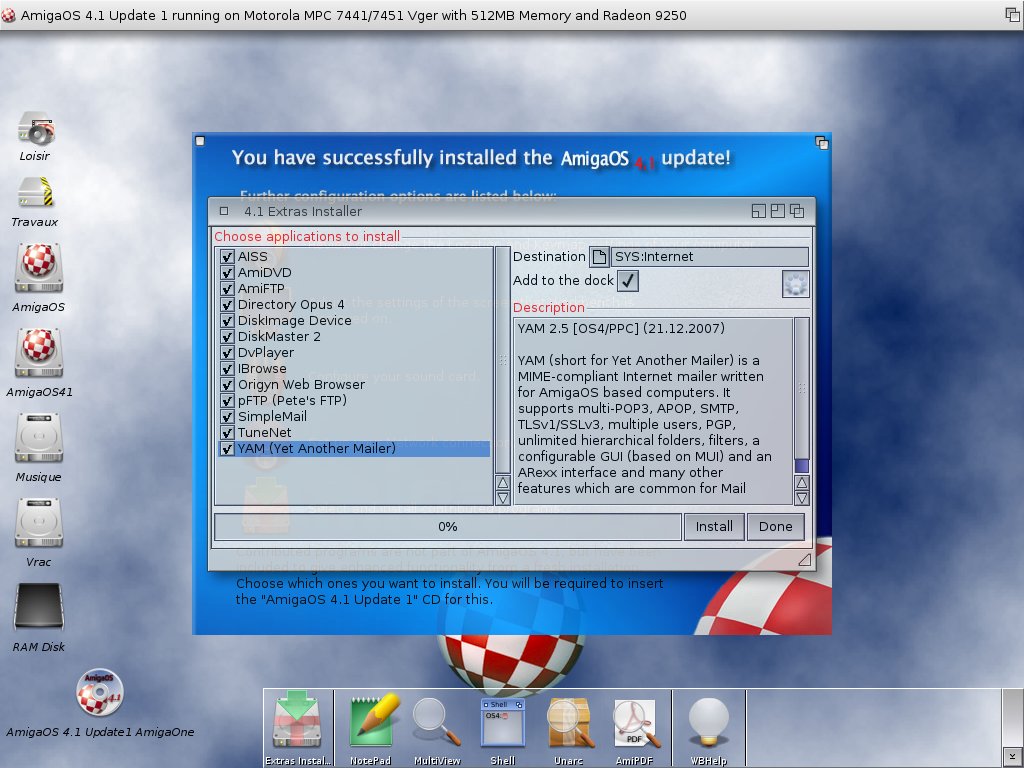Uncheck the Directory Opus 4 checkbox
The image size is (1024, 768).
(x=227, y=304)
